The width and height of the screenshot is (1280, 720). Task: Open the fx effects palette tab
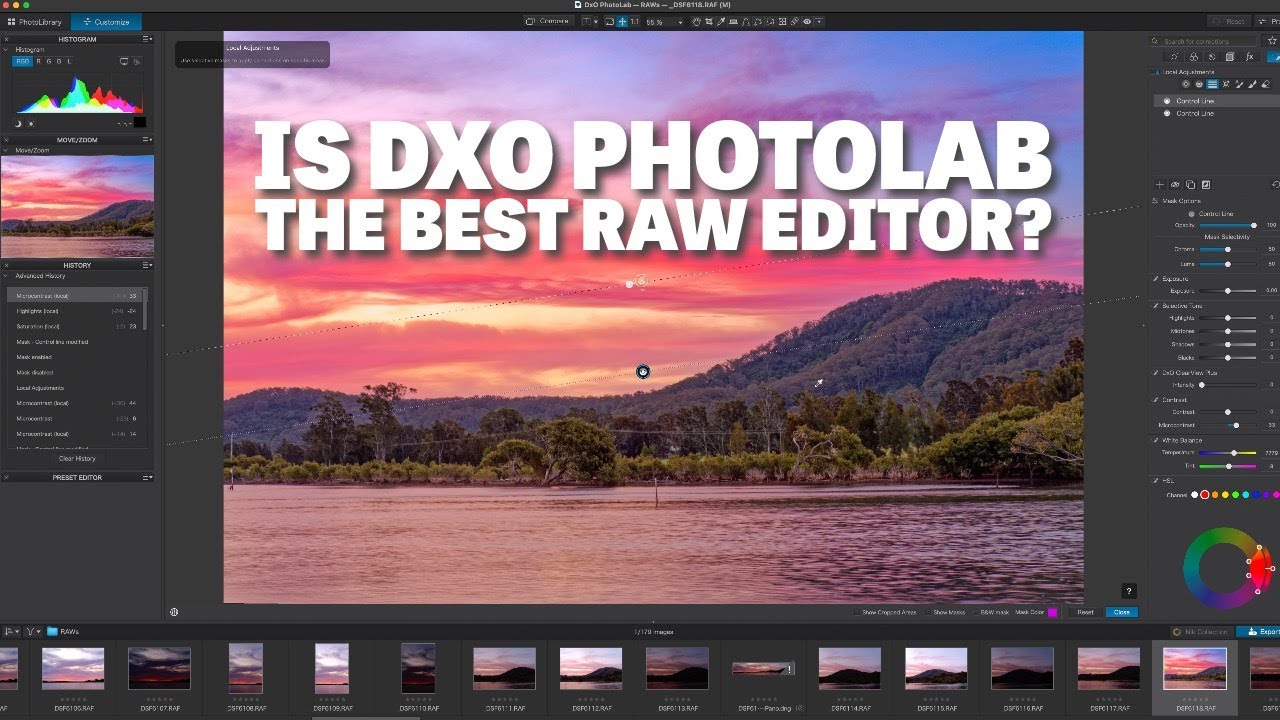pos(1250,57)
